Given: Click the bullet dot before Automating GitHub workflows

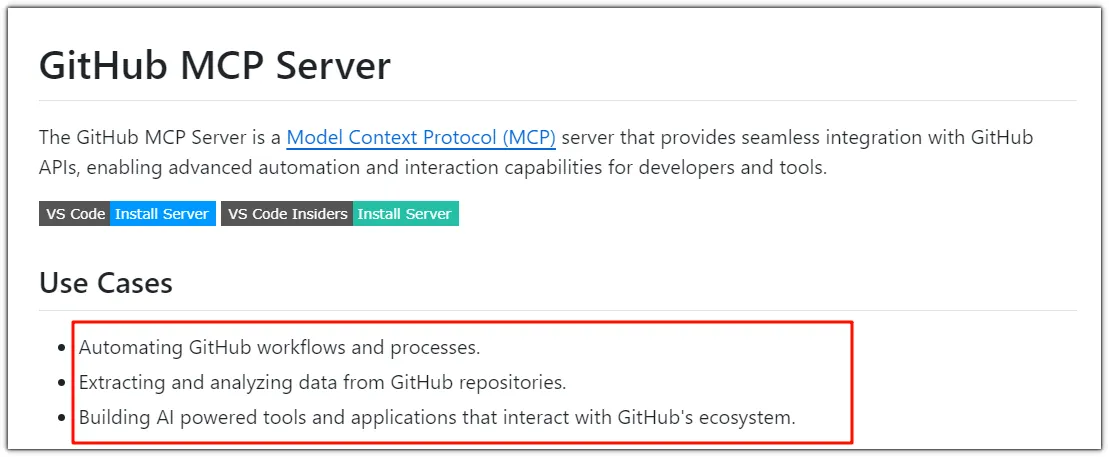Looking at the screenshot, I should coord(62,349).
